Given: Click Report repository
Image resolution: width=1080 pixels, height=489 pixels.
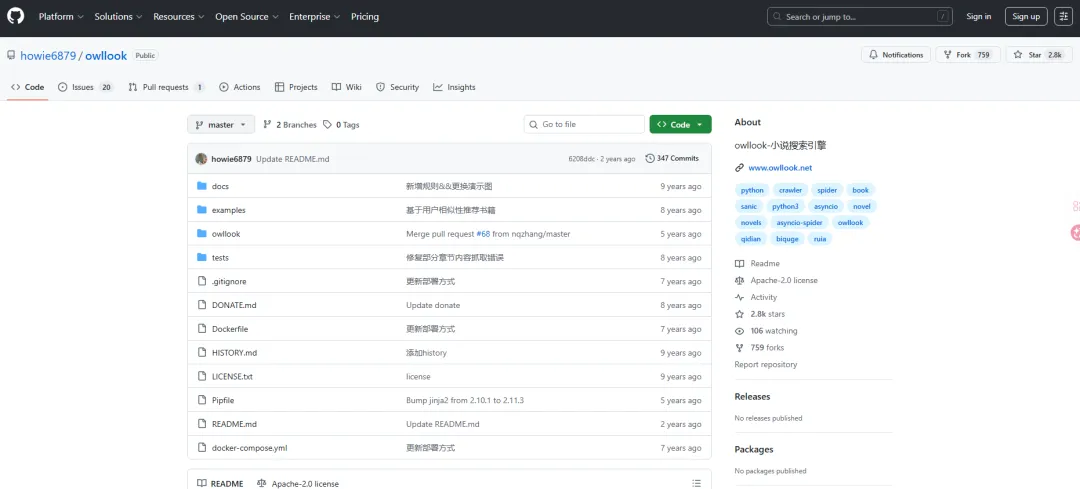Looking at the screenshot, I should coord(766,364).
